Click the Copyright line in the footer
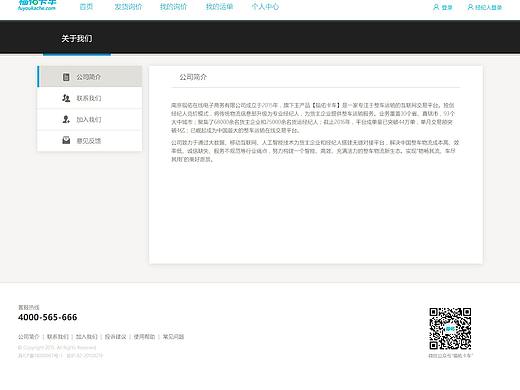 57,348
